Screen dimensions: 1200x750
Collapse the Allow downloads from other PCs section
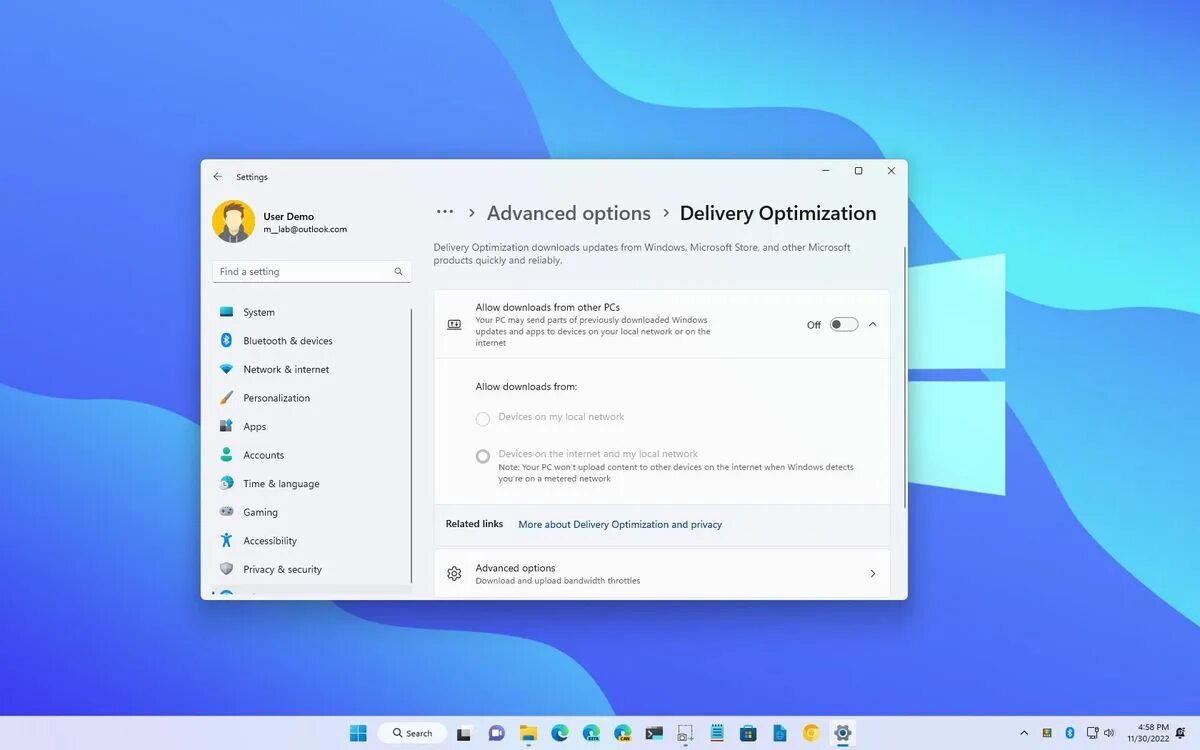872,324
